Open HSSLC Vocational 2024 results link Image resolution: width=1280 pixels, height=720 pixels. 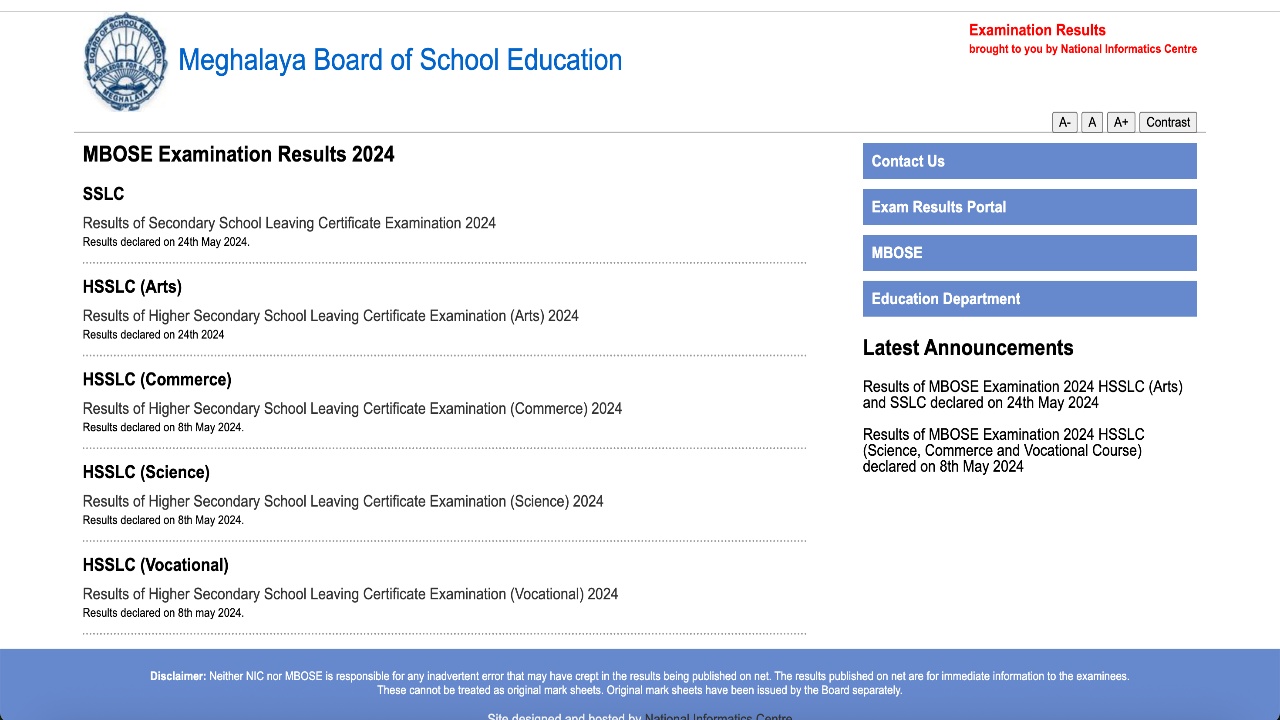[x=350, y=594]
